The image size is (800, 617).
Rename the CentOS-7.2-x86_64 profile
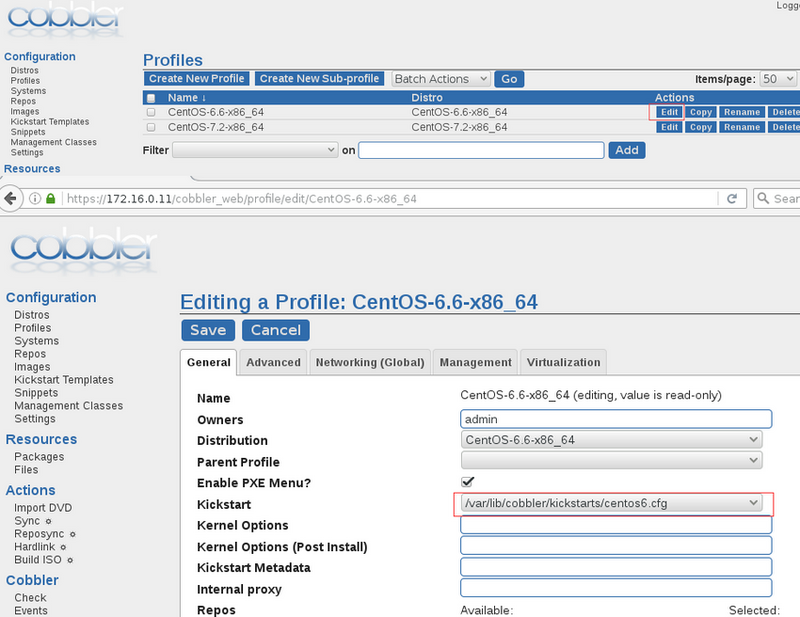tap(742, 127)
